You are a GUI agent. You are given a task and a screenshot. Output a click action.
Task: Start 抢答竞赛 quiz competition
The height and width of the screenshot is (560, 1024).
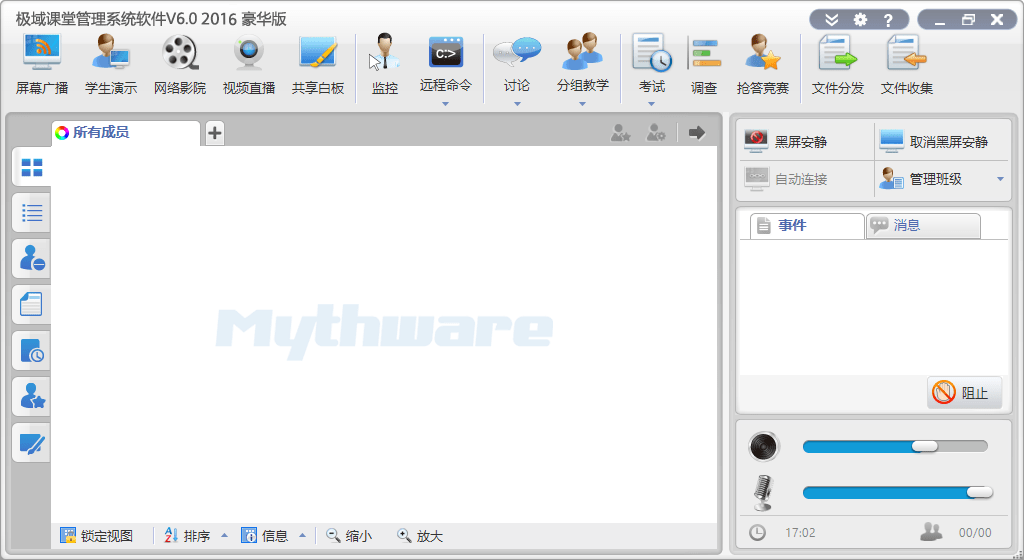[x=763, y=65]
